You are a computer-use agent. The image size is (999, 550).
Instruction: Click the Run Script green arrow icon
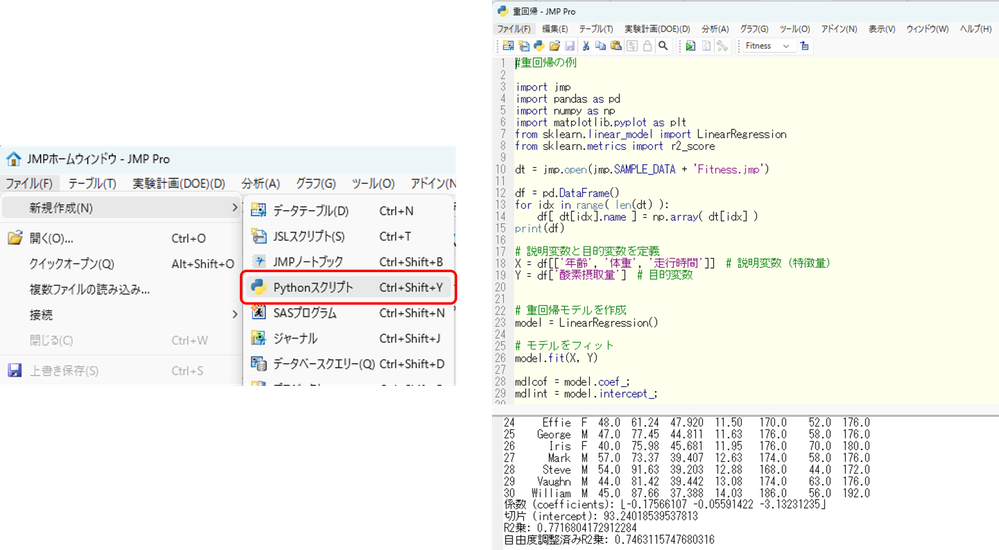691,46
